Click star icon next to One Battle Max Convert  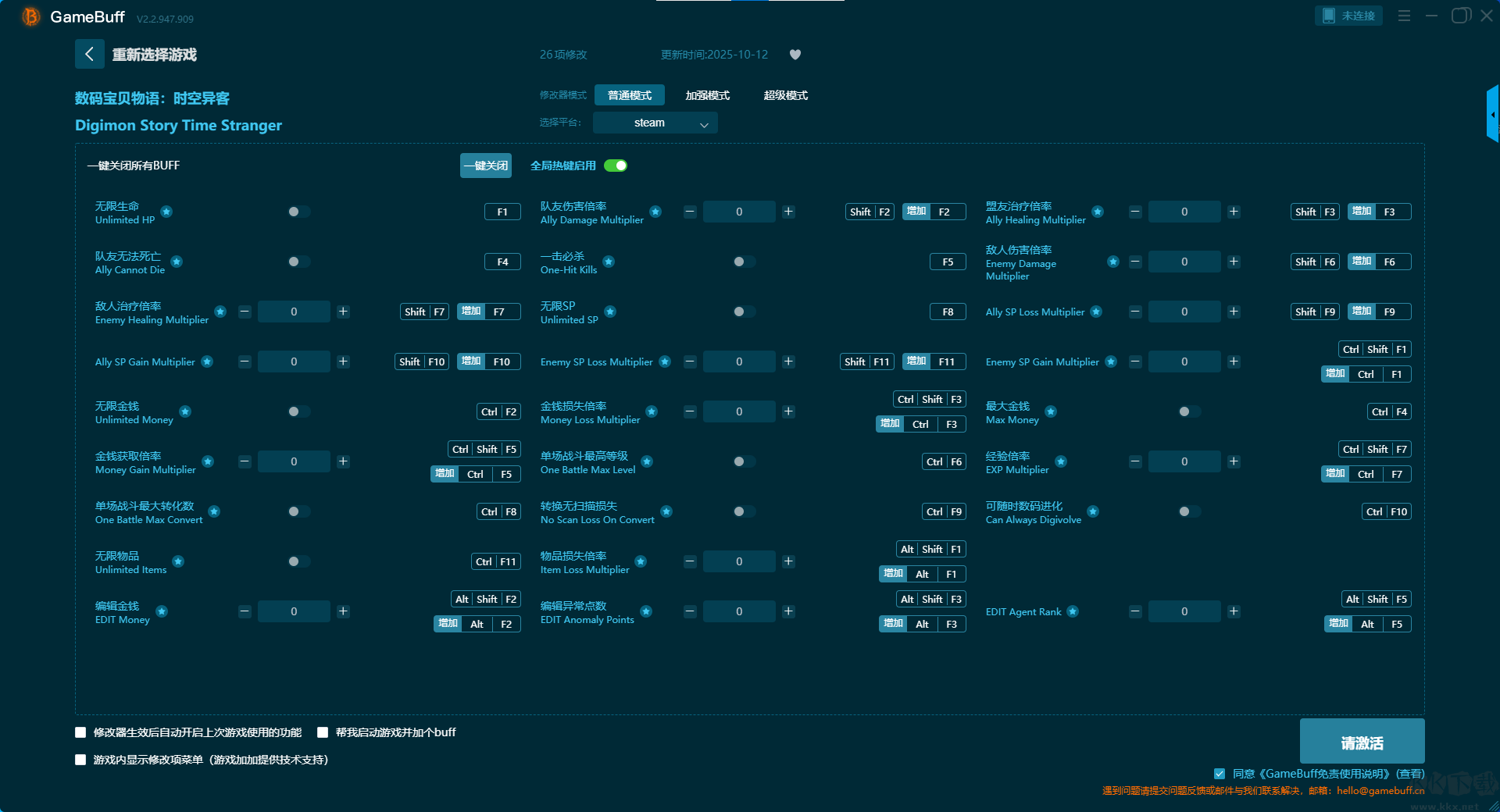[214, 511]
